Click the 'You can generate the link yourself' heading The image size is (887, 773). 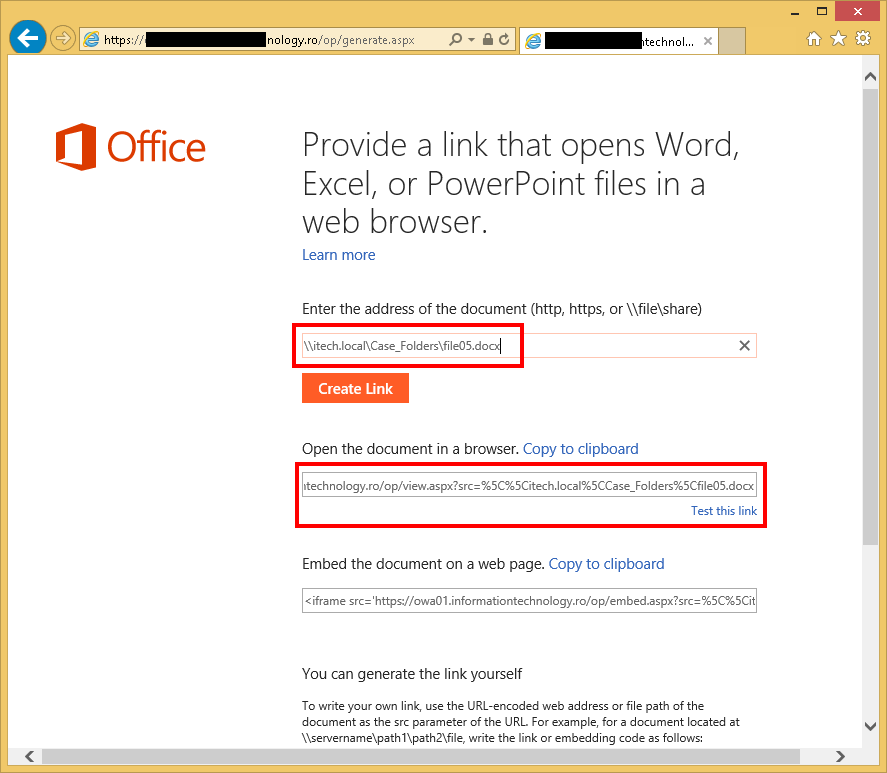pos(412,674)
